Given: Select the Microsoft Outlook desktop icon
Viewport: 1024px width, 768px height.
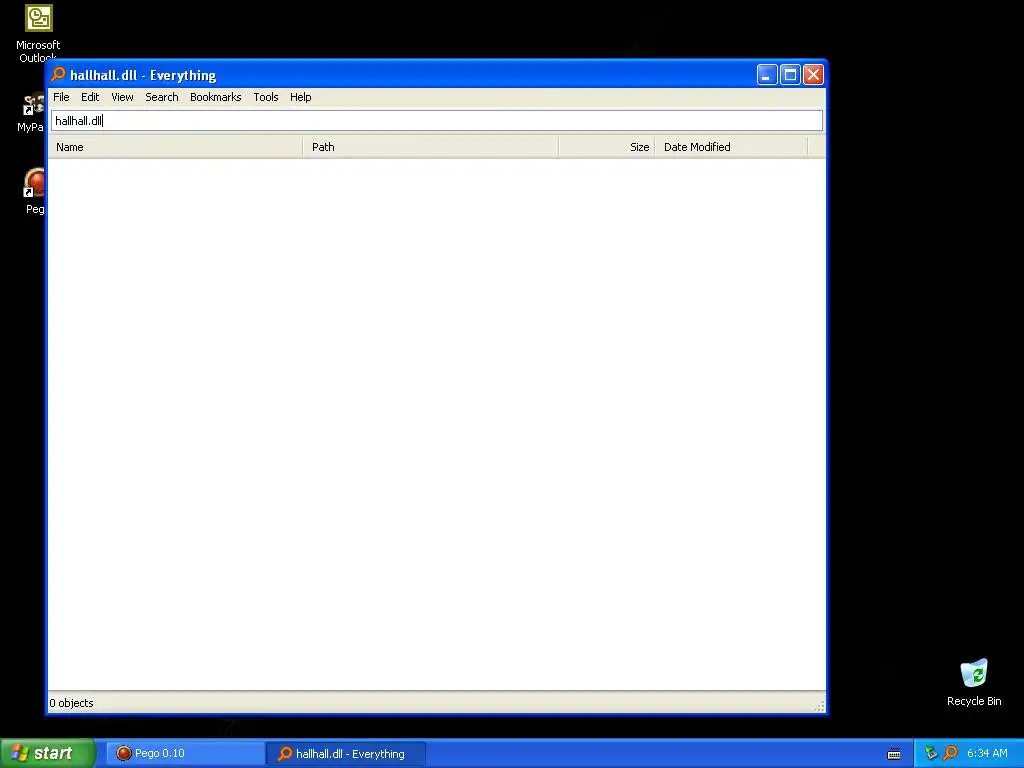Looking at the screenshot, I should 38,33.
